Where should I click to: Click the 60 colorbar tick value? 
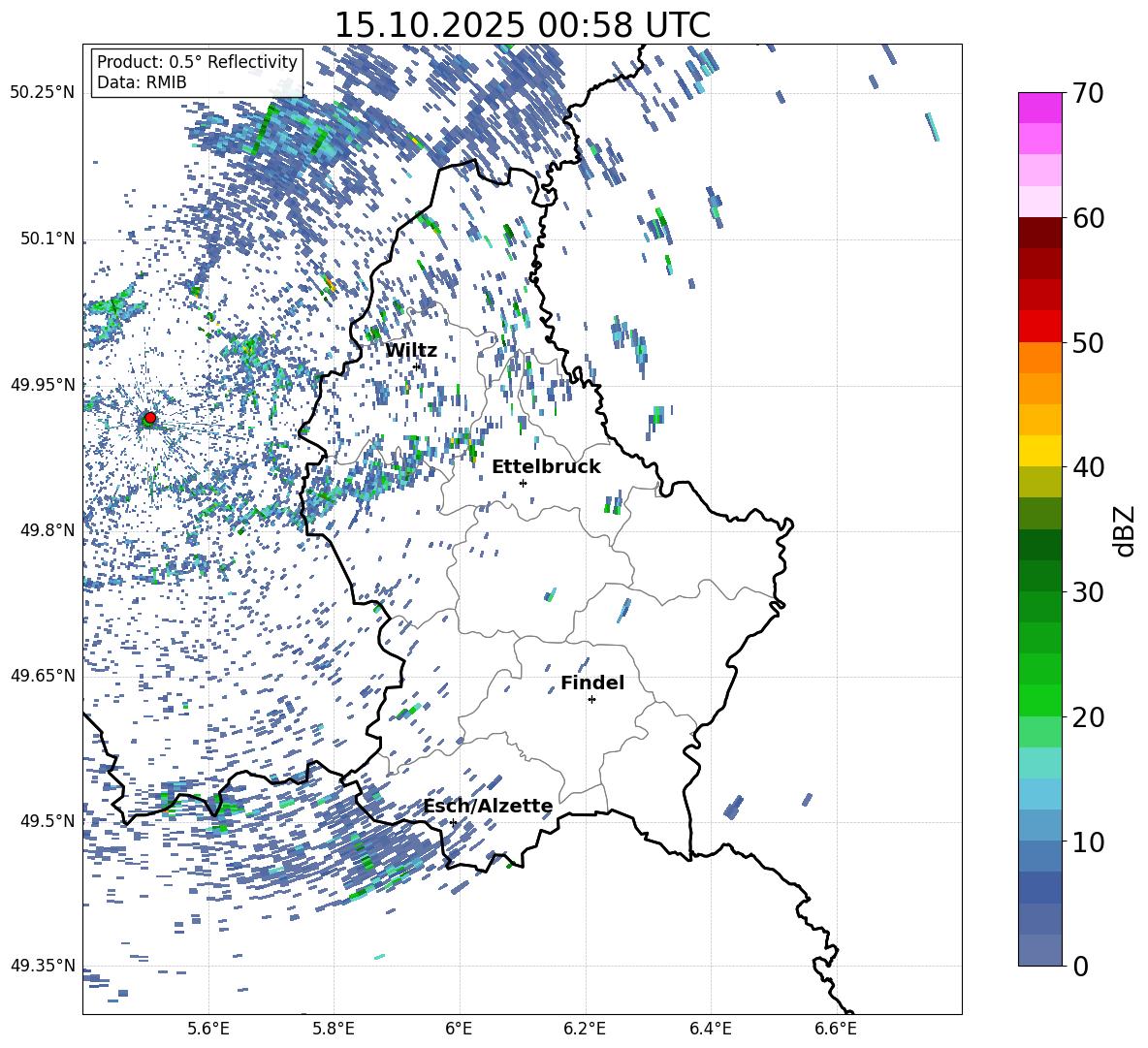(x=1089, y=218)
